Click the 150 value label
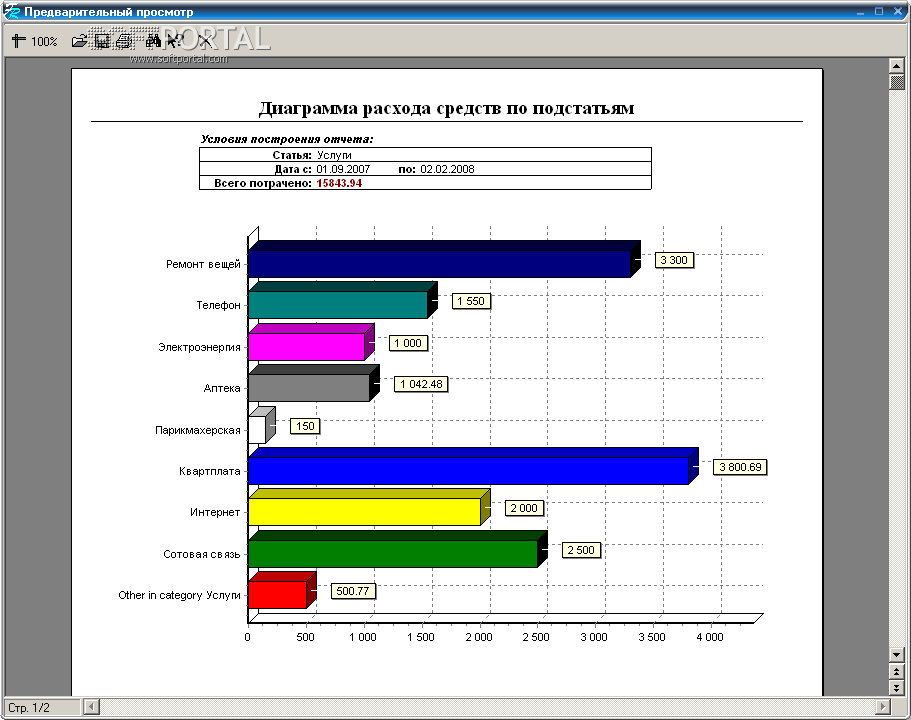The width and height of the screenshot is (911, 720). [x=305, y=426]
